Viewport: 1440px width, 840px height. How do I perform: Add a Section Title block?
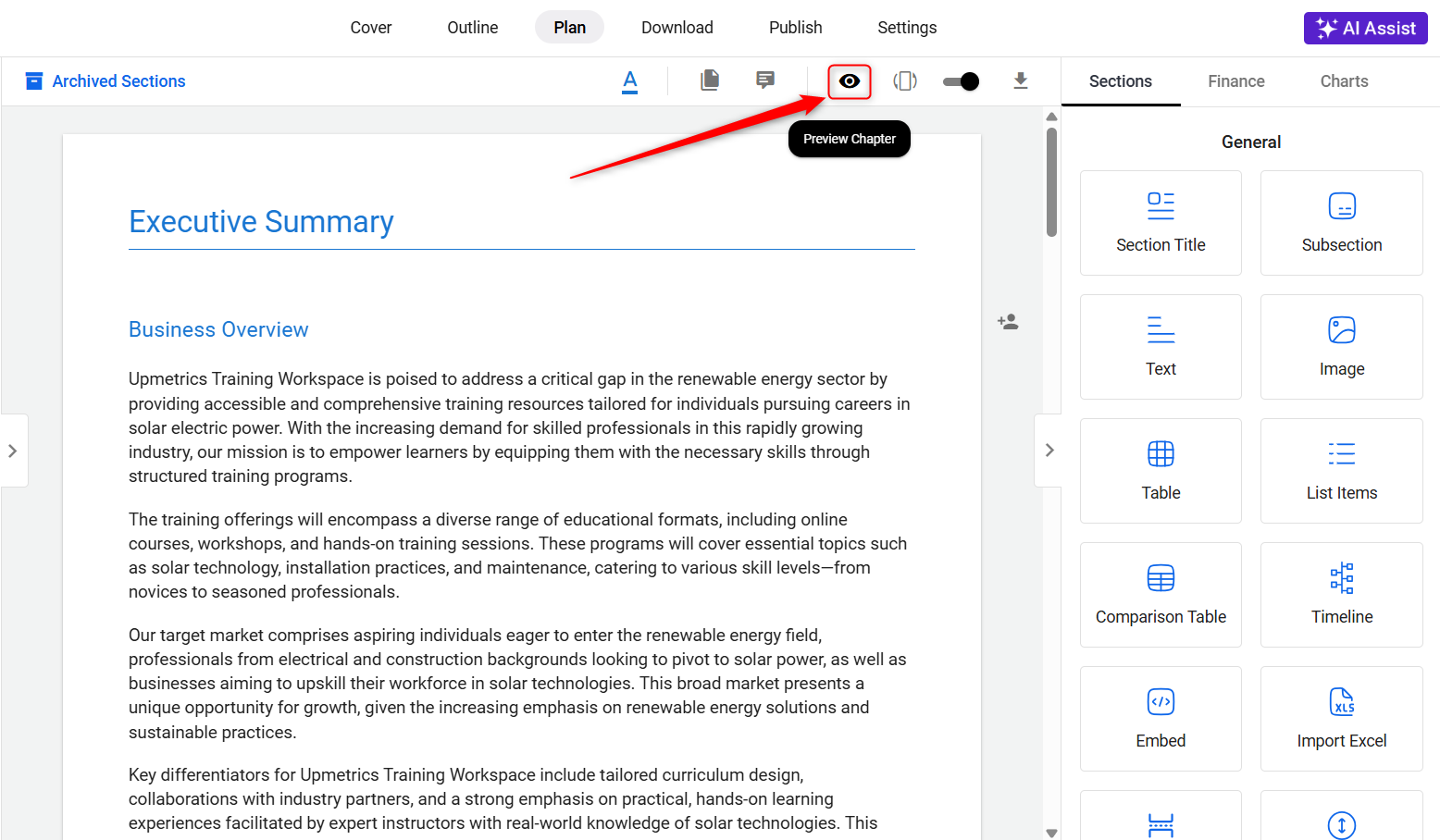pyautogui.click(x=1161, y=223)
